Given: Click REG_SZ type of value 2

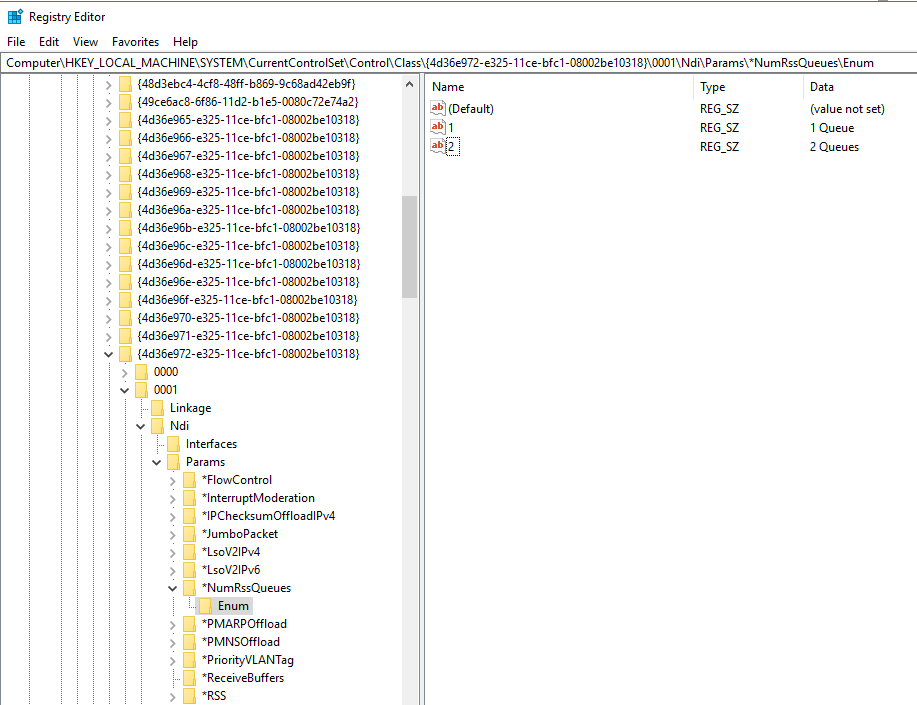Looking at the screenshot, I should point(719,147).
